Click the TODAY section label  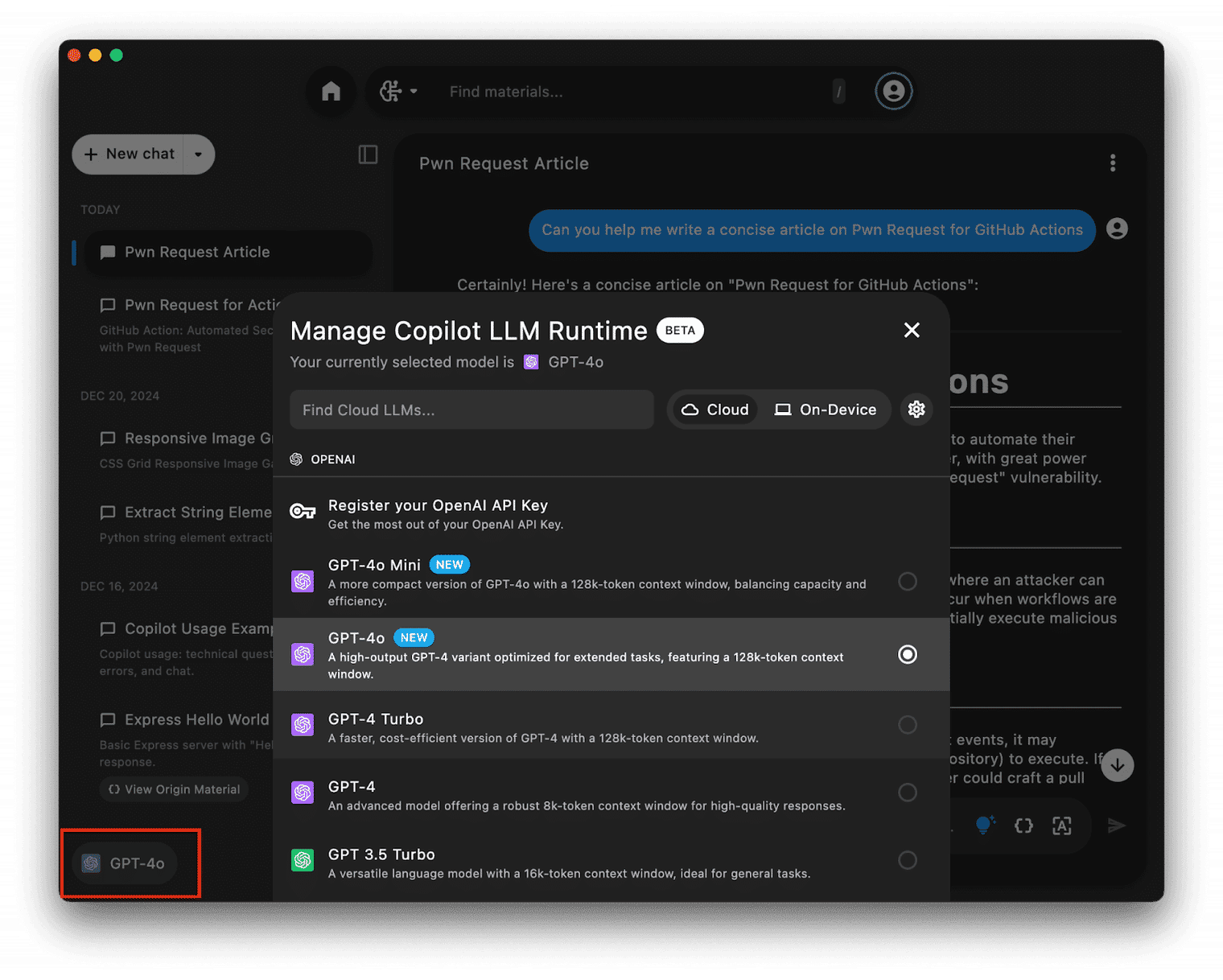tap(100, 210)
